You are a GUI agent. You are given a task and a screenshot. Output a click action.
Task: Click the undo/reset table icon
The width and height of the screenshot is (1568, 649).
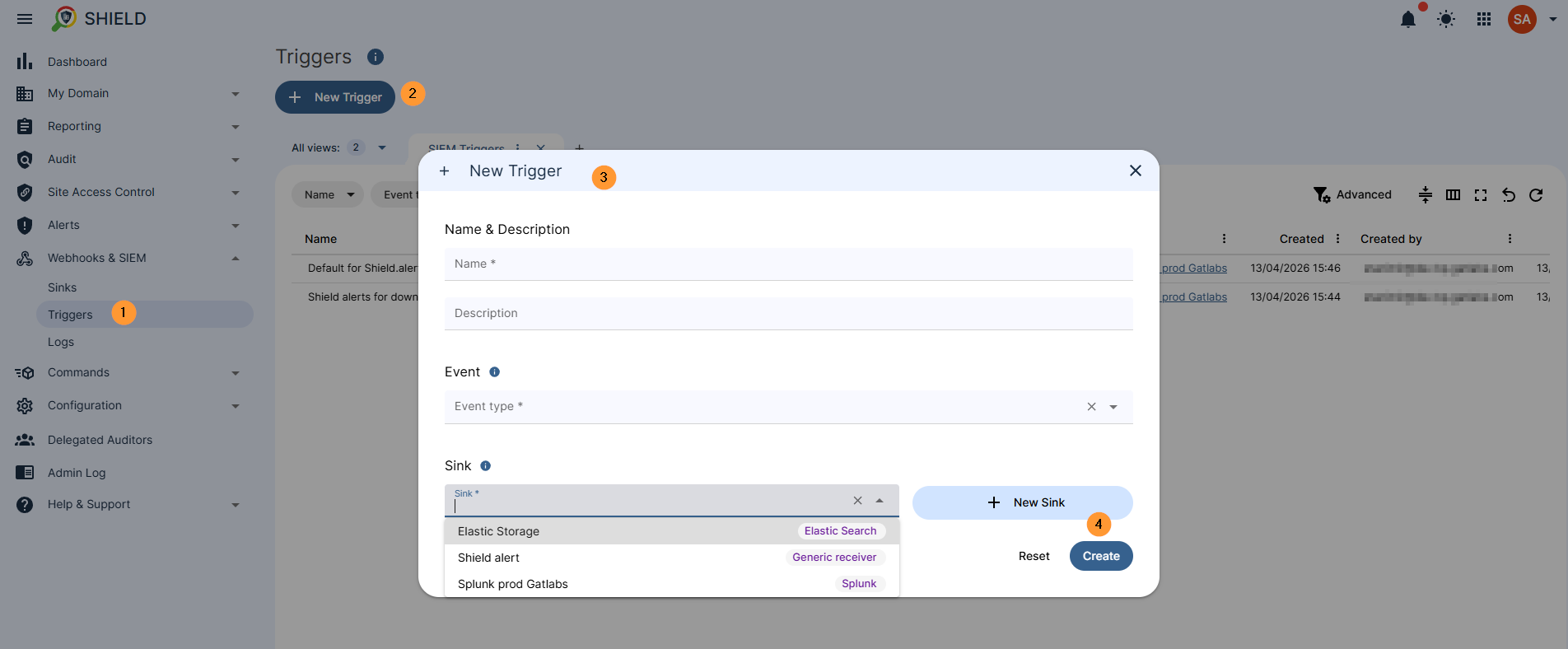[x=1509, y=194]
